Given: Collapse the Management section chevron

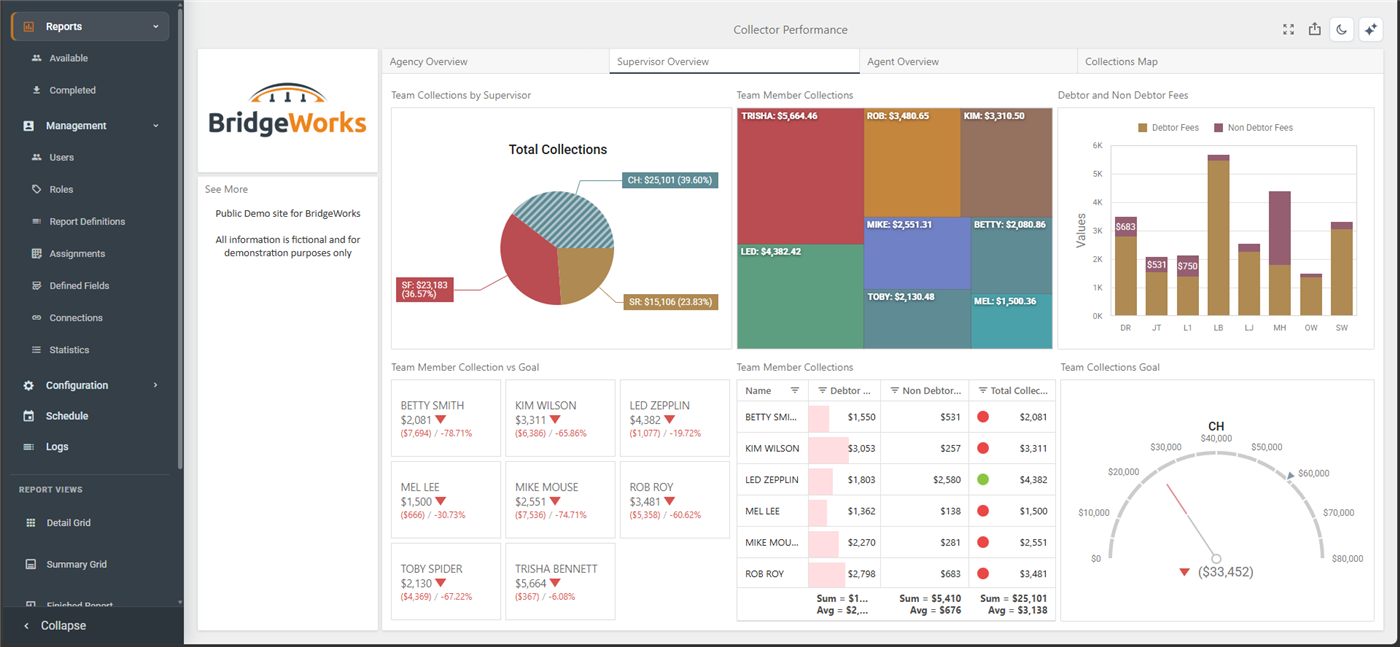Looking at the screenshot, I should point(156,126).
